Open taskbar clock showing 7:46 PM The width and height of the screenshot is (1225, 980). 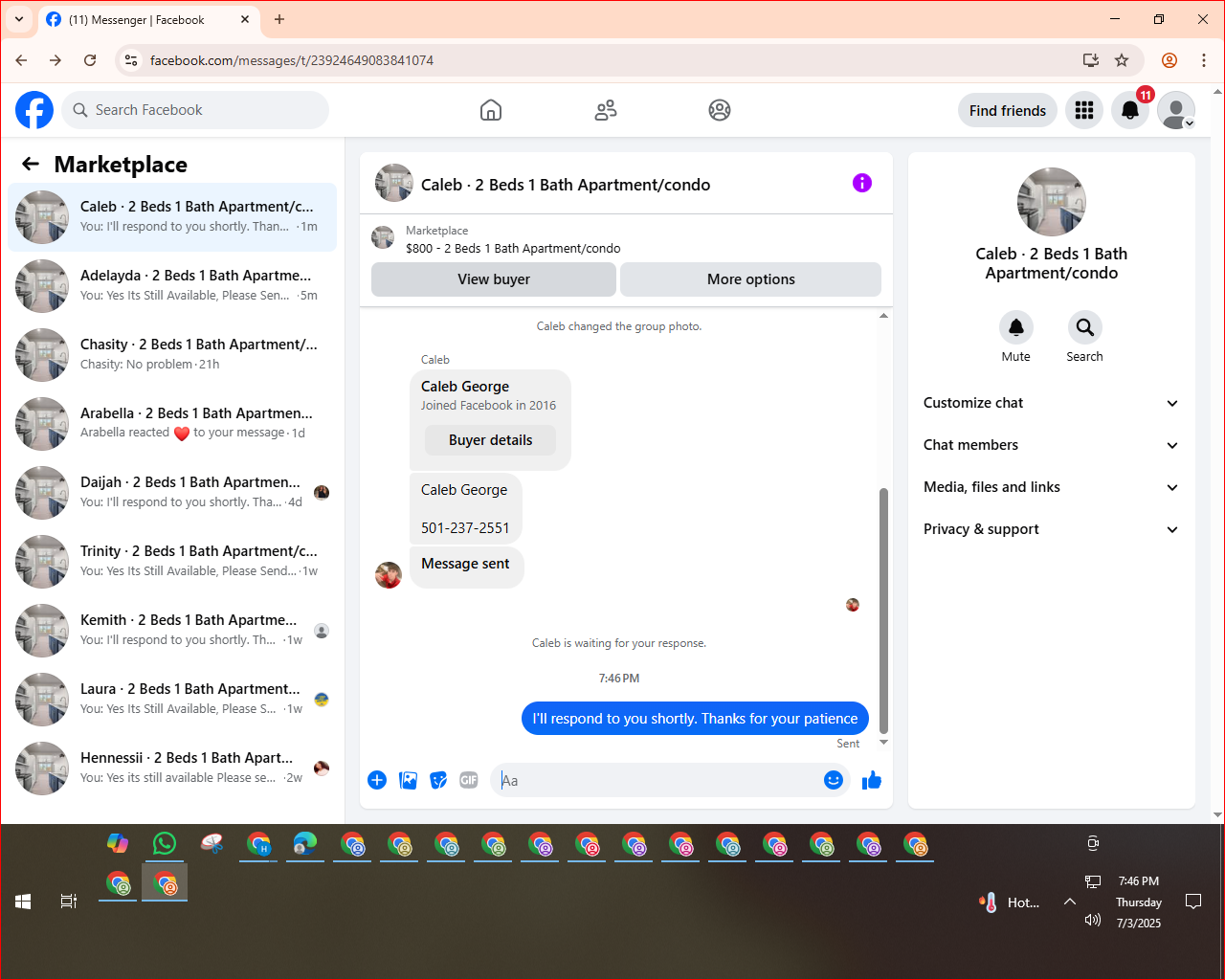tap(1139, 902)
